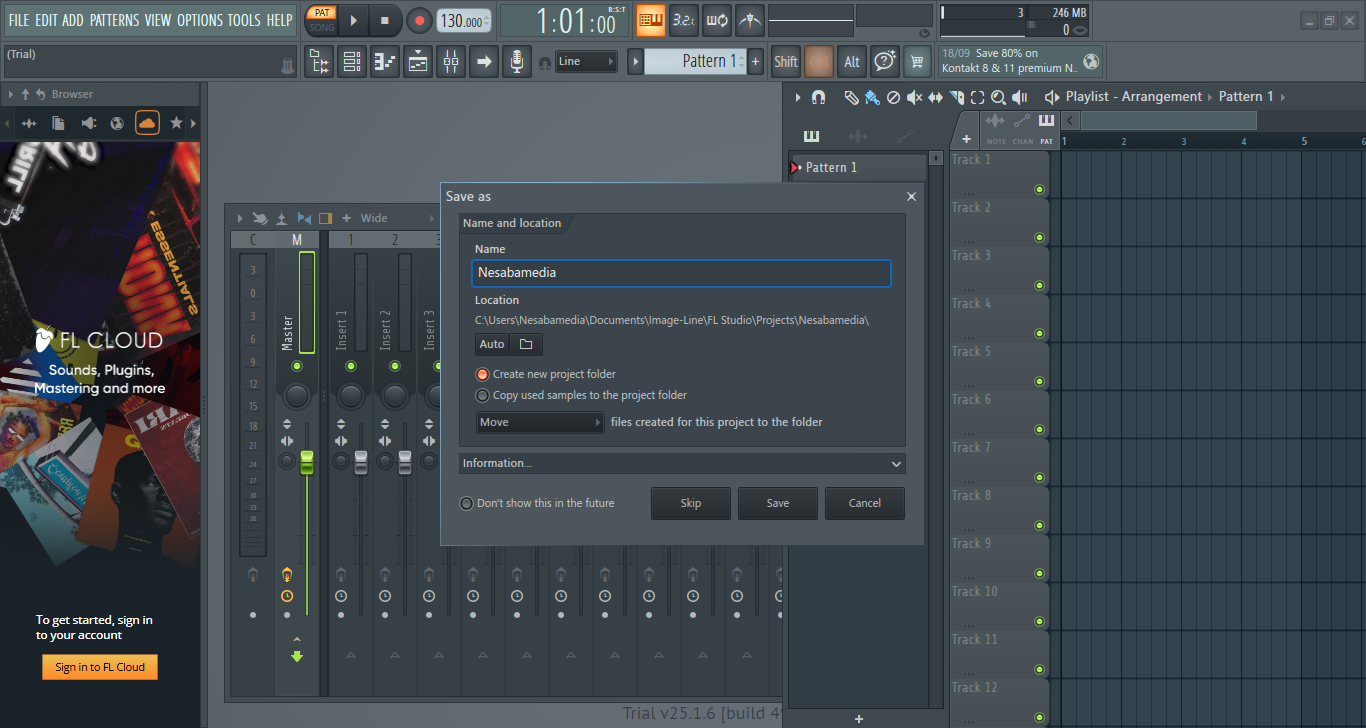
Task: Click the microphone recording icon
Action: click(x=516, y=62)
